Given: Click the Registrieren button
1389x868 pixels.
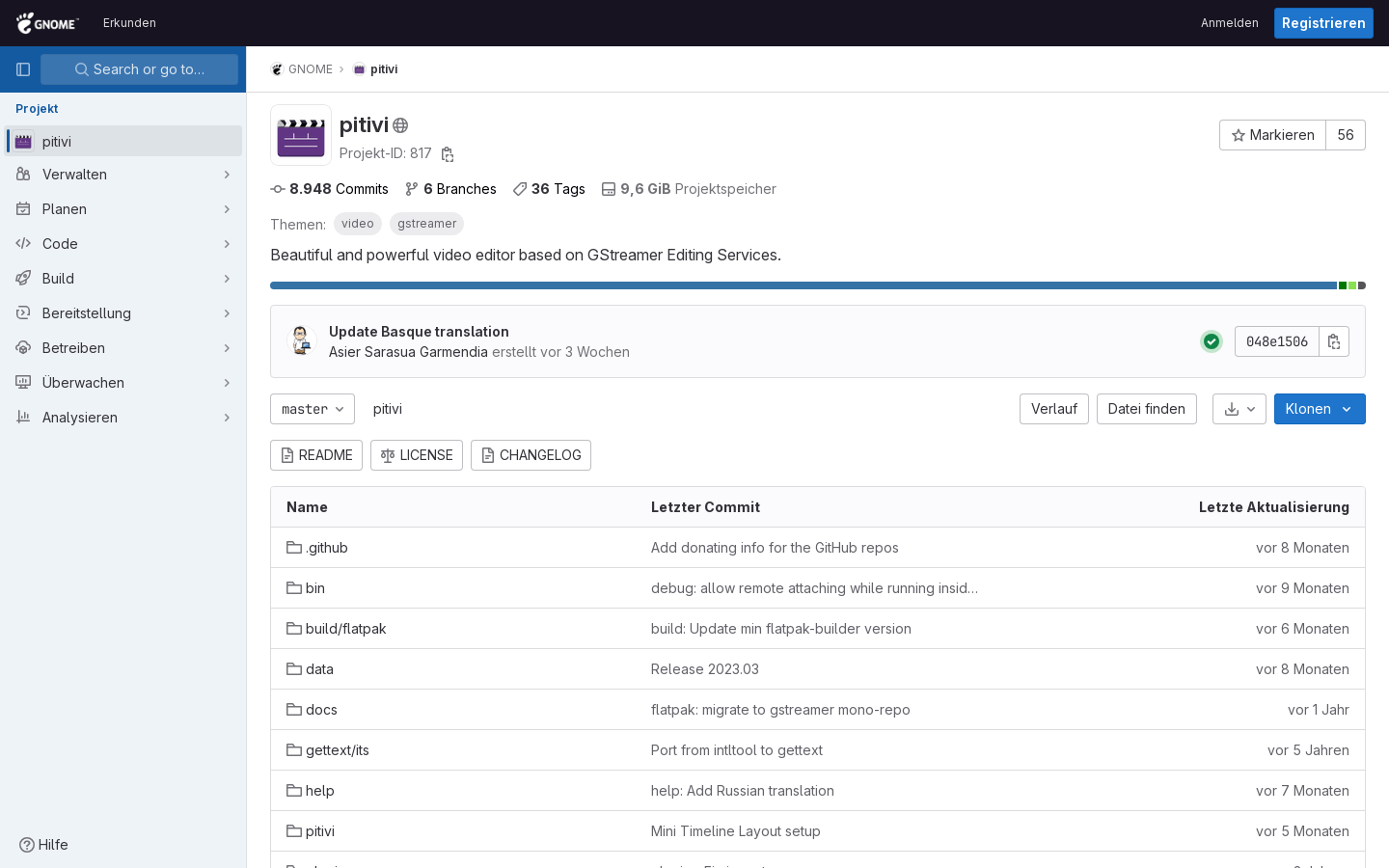Looking at the screenshot, I should 1322,23.
